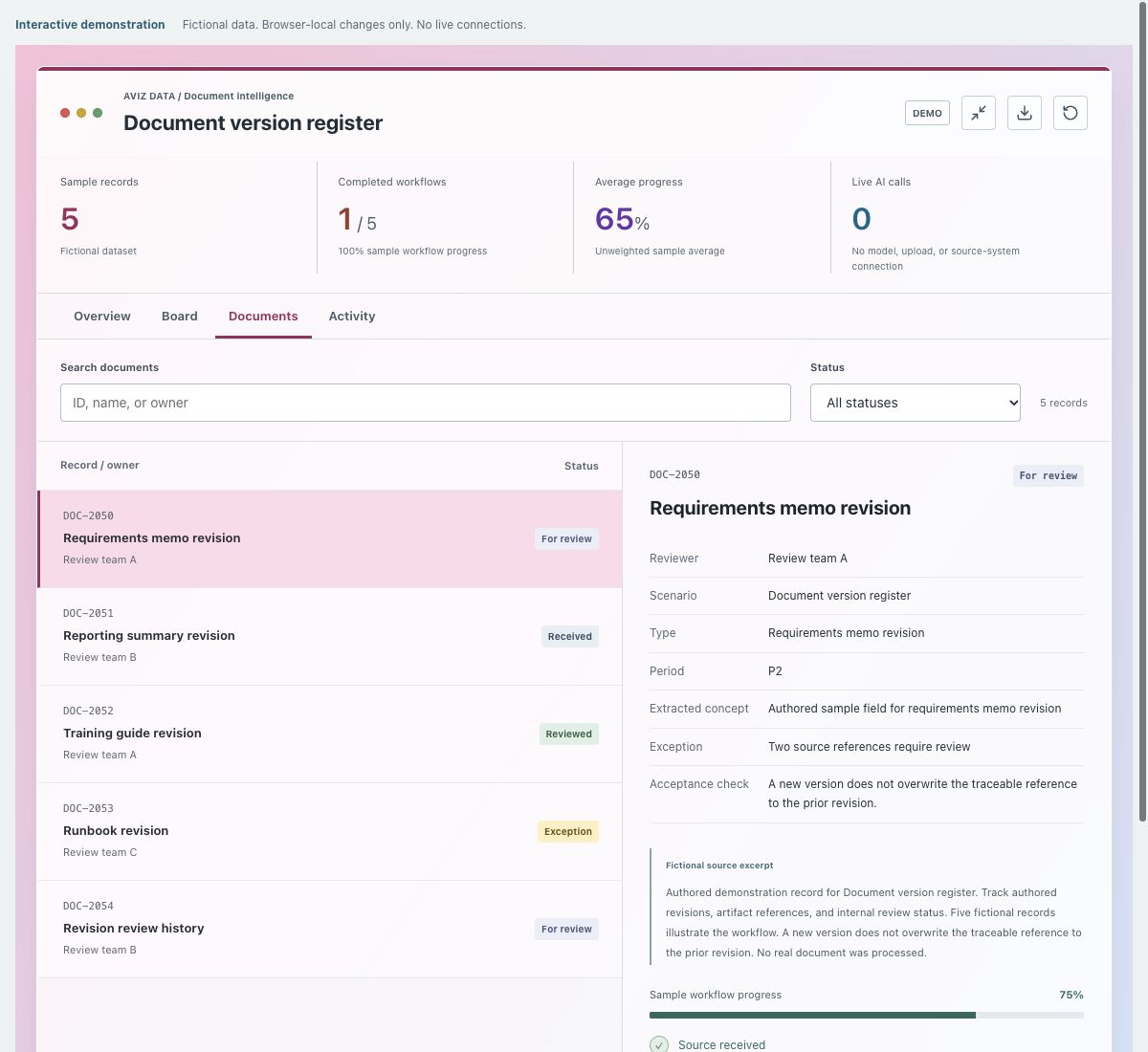Viewport: 1148px width, 1052px height.
Task: Click the Received status badge
Action: pyautogui.click(x=570, y=637)
